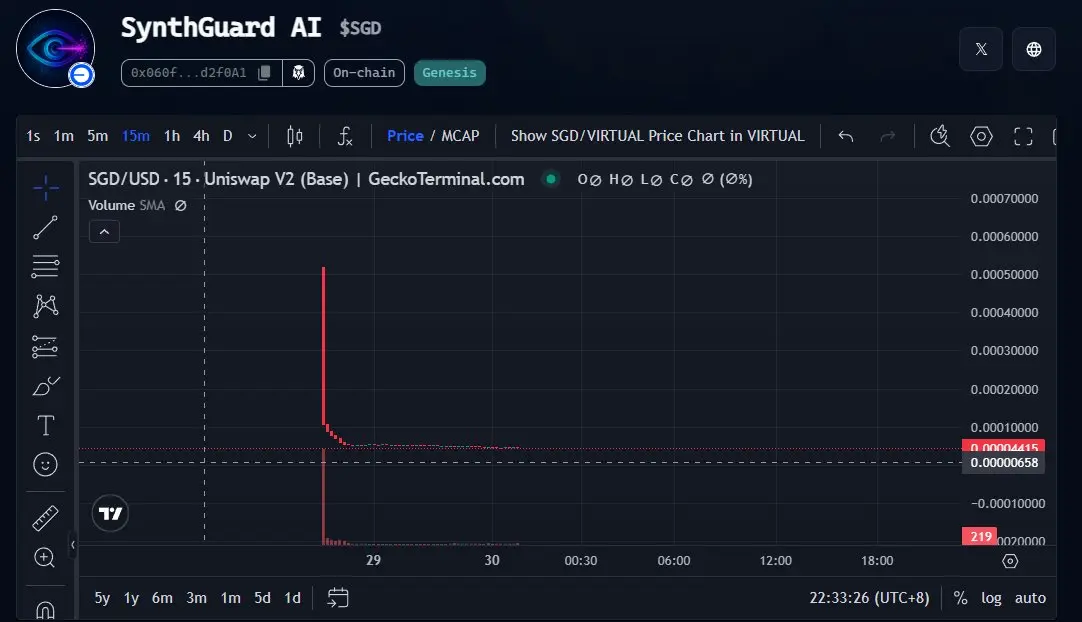1082x622 pixels.
Task: Undo the last chart action
Action: 846,136
